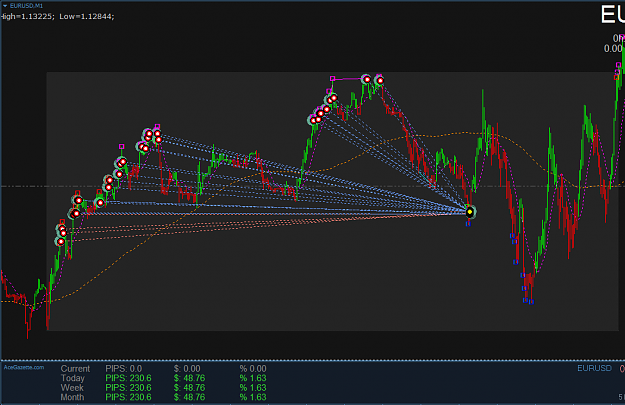Click the Current $: 0.00 value
Screen dimensions: 625x405
[187, 369]
